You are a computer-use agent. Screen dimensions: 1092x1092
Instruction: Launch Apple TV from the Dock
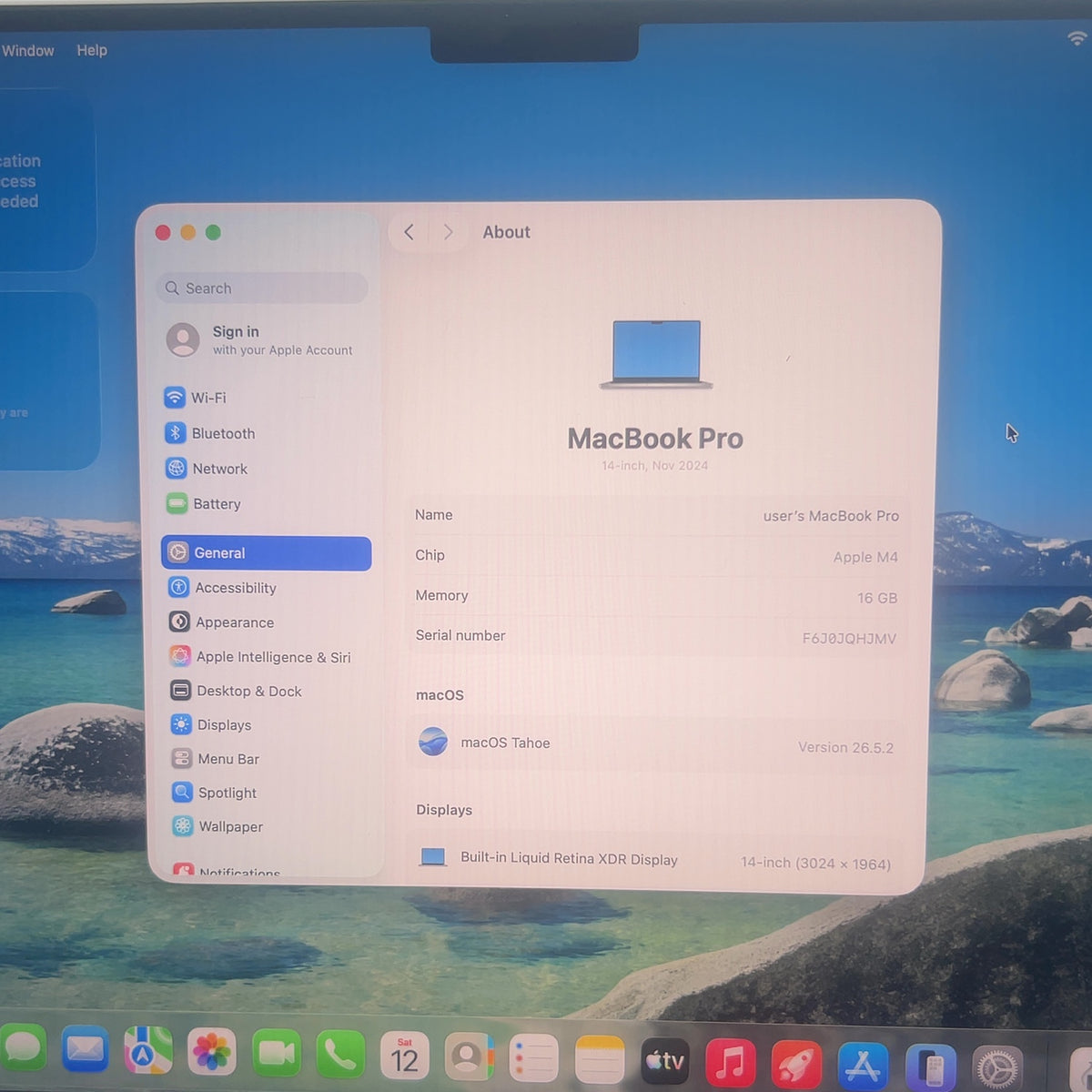[665, 1061]
